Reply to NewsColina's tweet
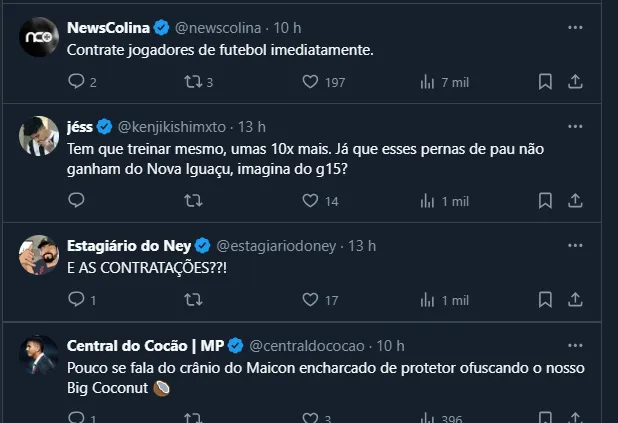 tap(78, 82)
